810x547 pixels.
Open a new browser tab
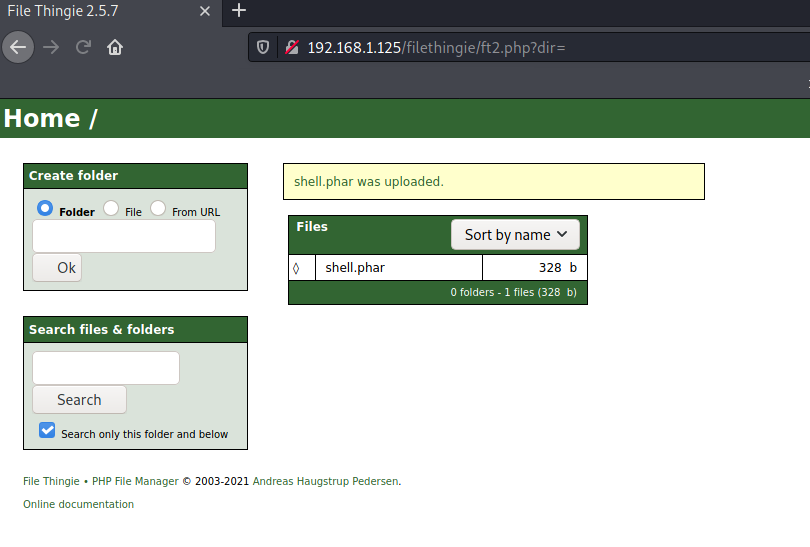point(238,11)
